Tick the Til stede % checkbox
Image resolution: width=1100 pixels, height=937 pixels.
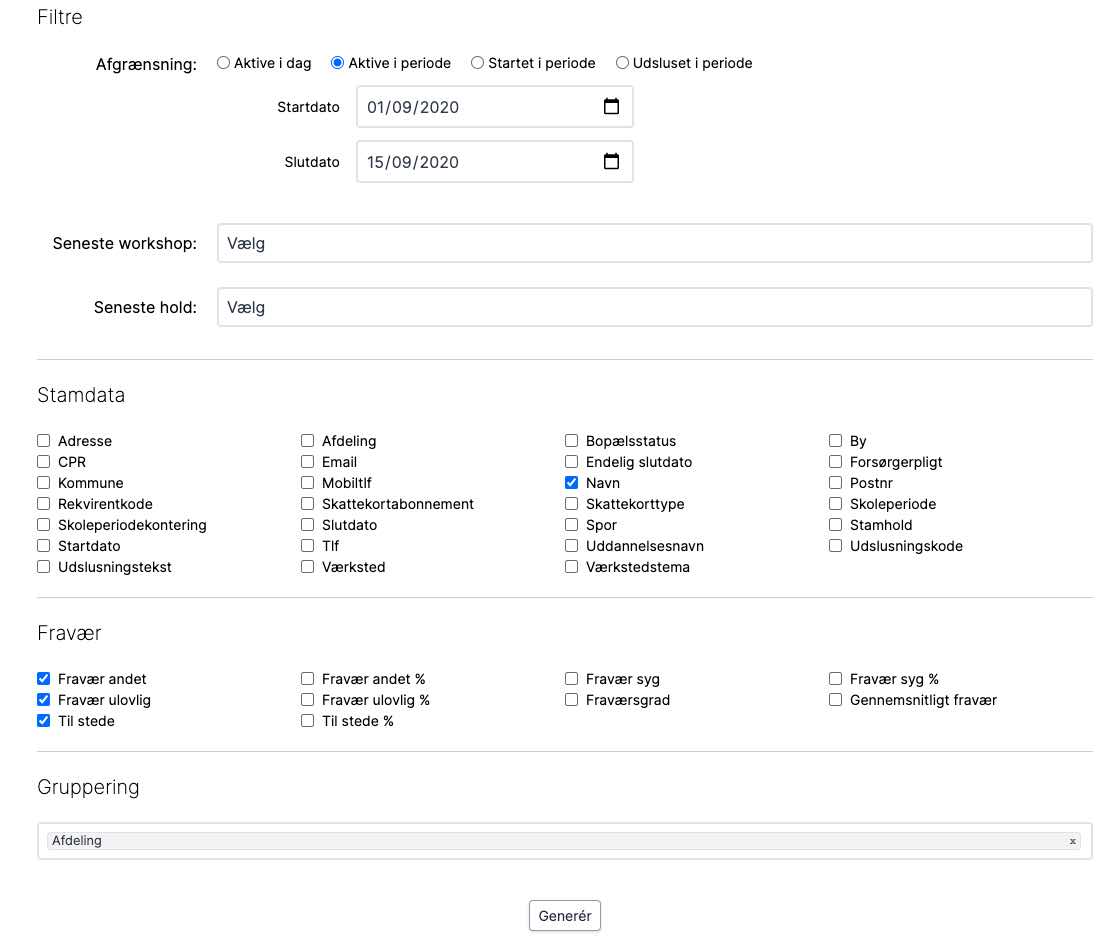point(307,720)
